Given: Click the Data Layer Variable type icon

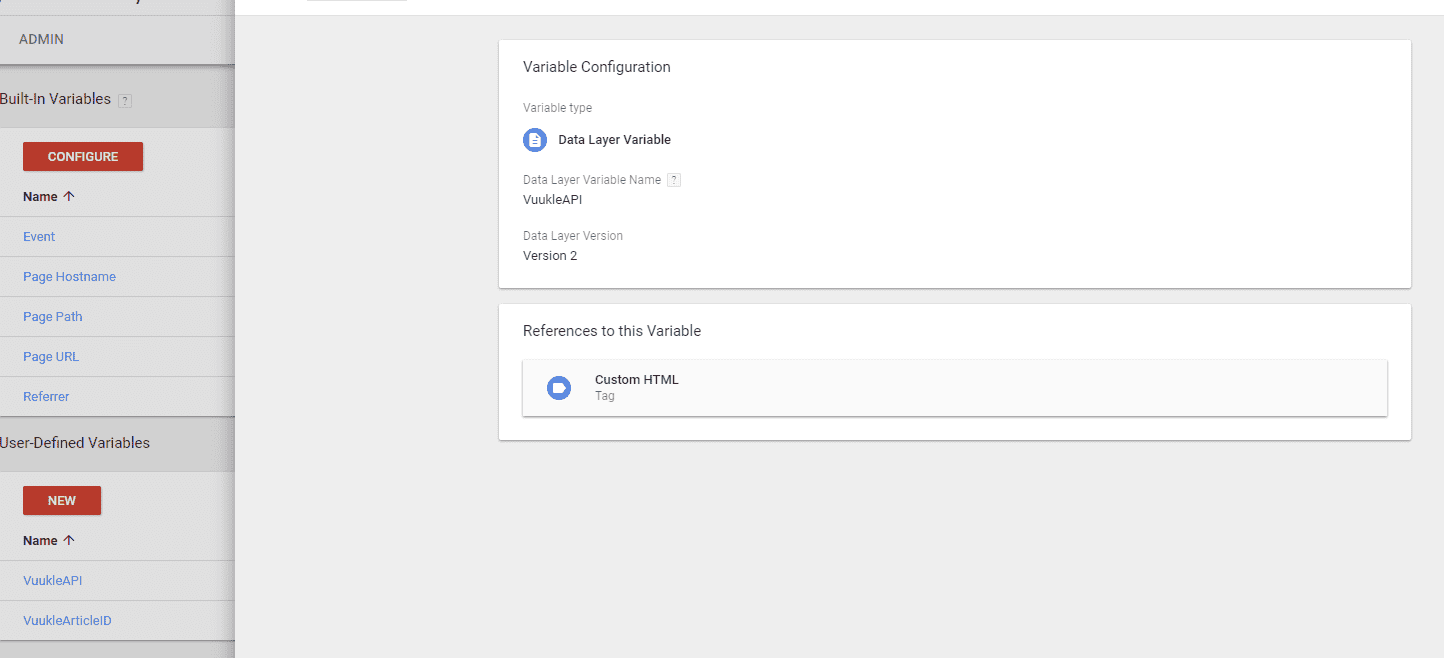Looking at the screenshot, I should [x=535, y=140].
